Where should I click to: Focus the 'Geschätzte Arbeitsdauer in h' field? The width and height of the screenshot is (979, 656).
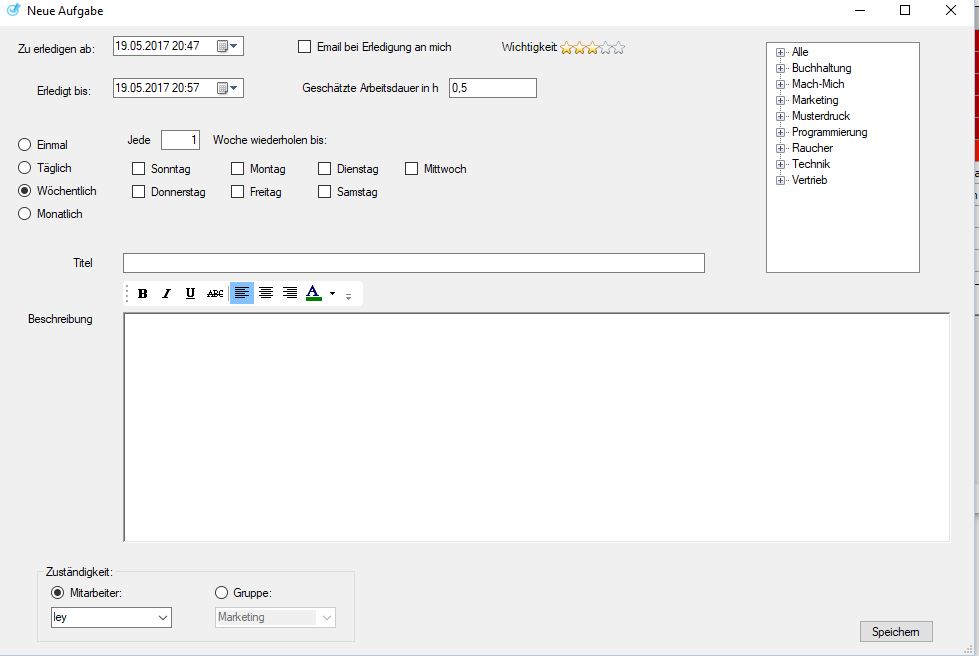(x=493, y=88)
